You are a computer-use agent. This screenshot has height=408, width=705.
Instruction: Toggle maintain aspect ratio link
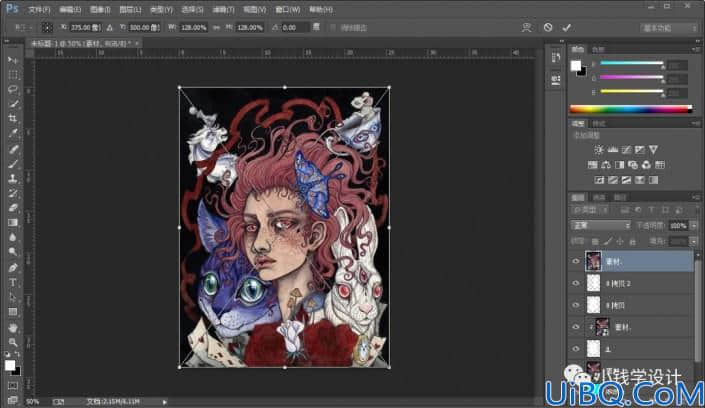click(216, 27)
